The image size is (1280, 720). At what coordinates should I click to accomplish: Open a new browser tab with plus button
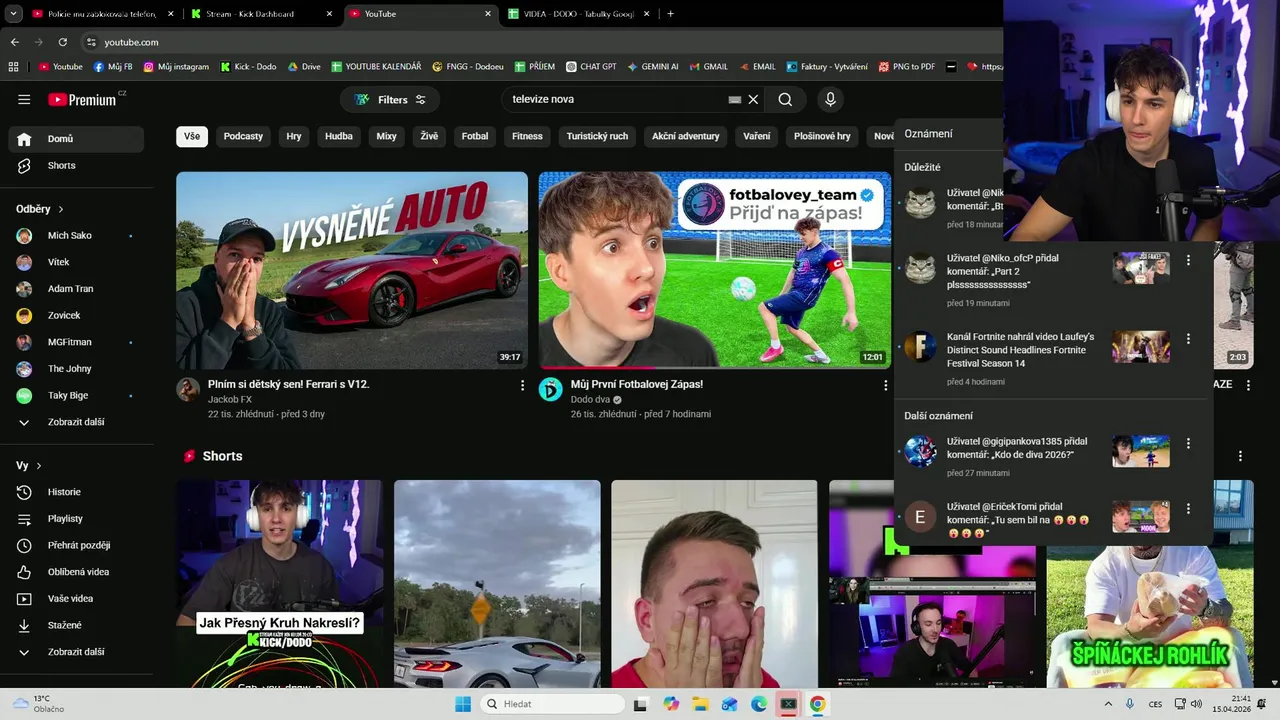[670, 14]
